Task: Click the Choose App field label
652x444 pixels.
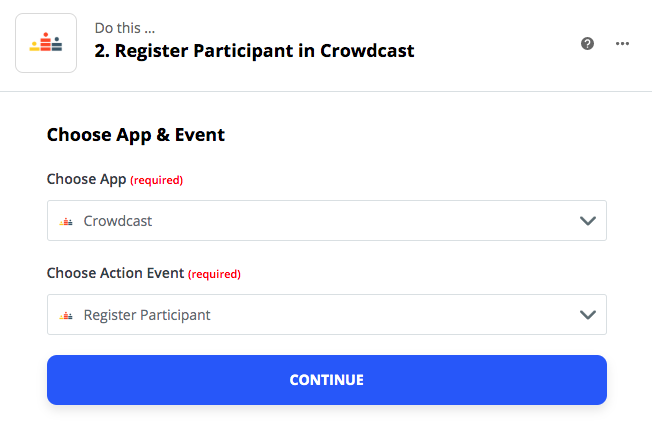Action: 86,179
